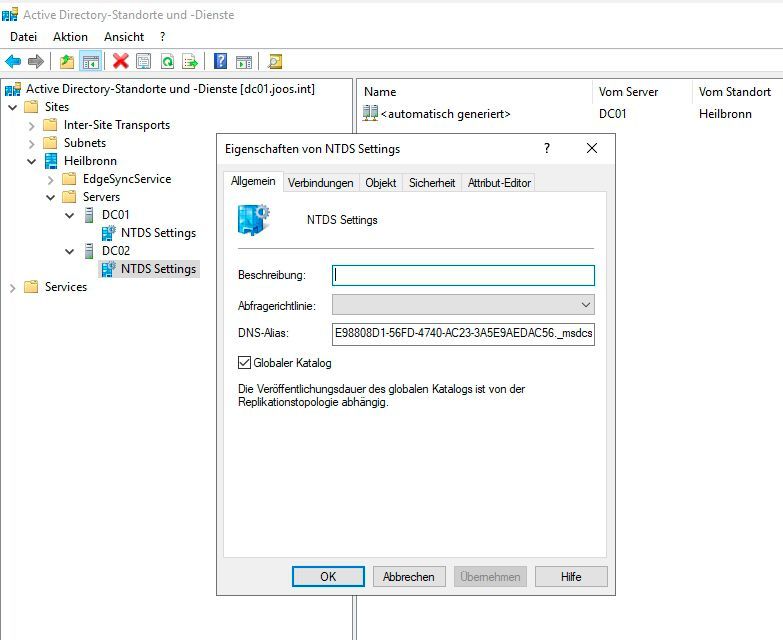
Task: Click NTDS Settings icon under DC01
Action: tap(108, 233)
